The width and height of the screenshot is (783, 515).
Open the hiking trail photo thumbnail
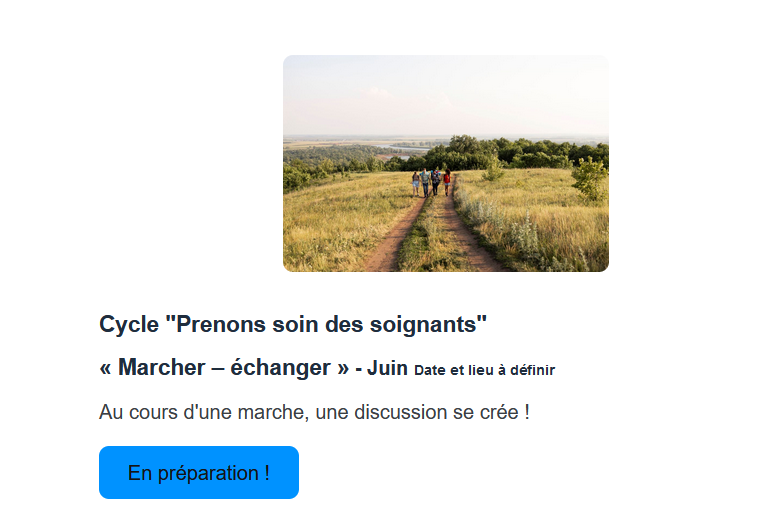coord(446,163)
